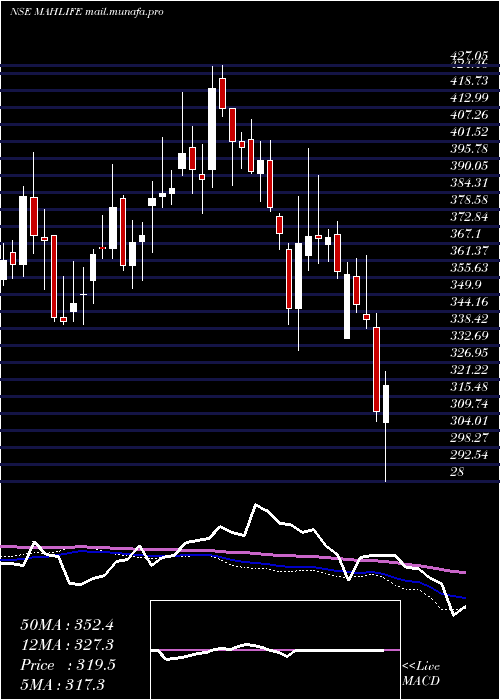This screenshot has height=700, width=500.
Task: Select the 332.69 price level label
Action: pyautogui.click(x=469, y=335)
